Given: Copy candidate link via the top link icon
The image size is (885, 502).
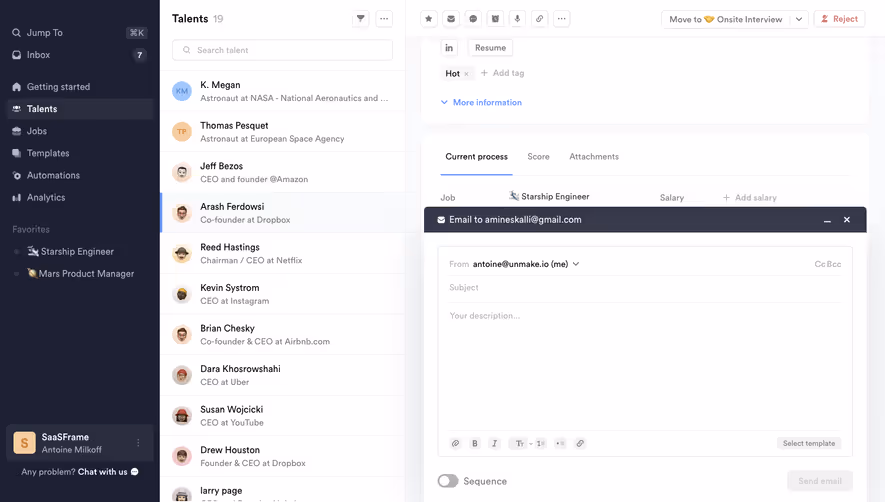Looking at the screenshot, I should (x=540, y=19).
